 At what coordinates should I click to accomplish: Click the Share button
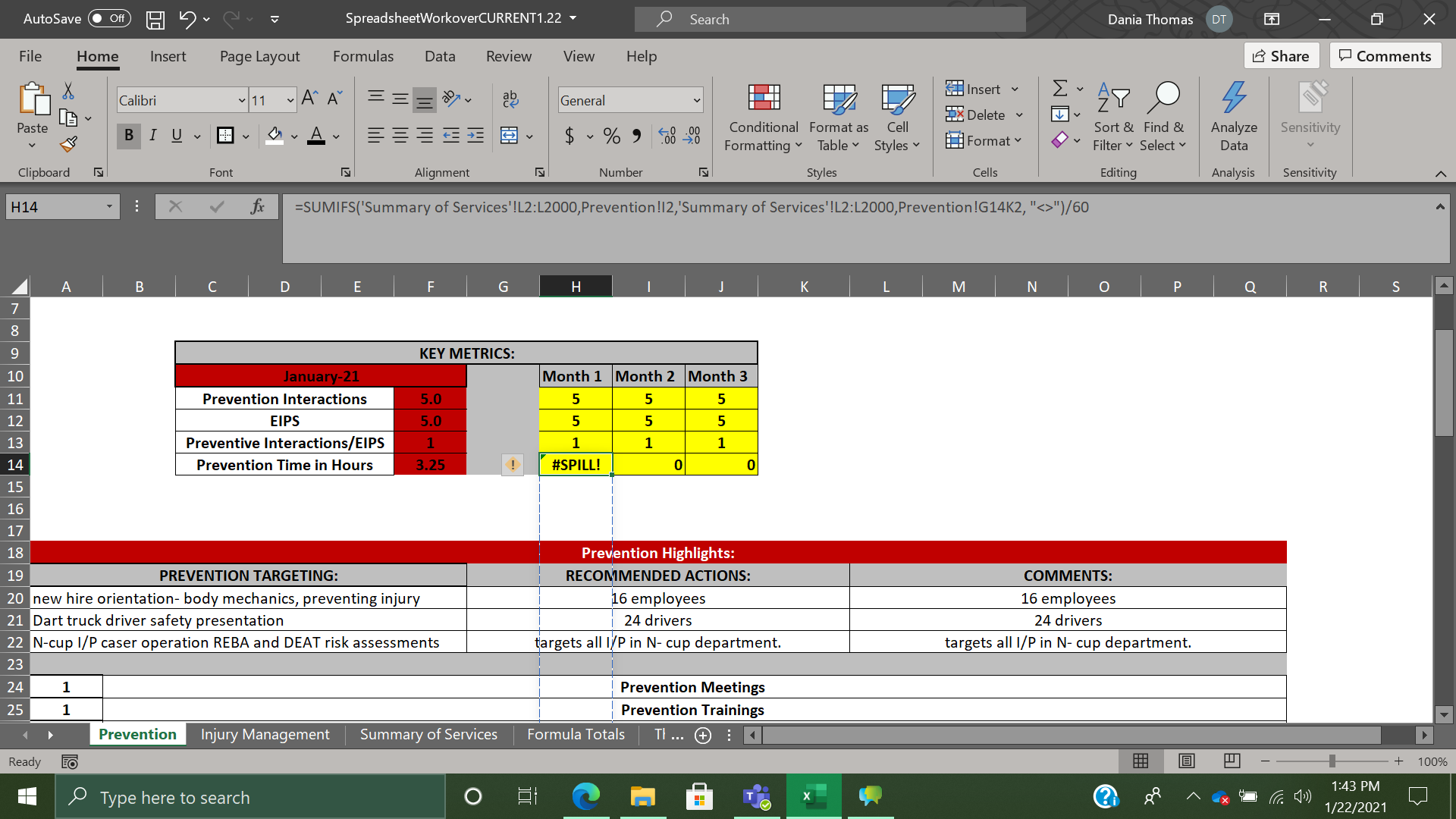coord(1282,56)
